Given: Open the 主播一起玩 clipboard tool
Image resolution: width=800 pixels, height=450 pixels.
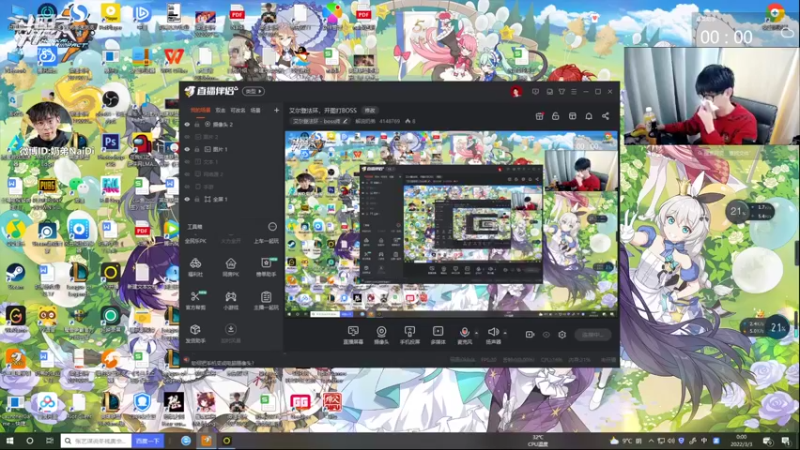Looking at the screenshot, I should coord(266,300).
